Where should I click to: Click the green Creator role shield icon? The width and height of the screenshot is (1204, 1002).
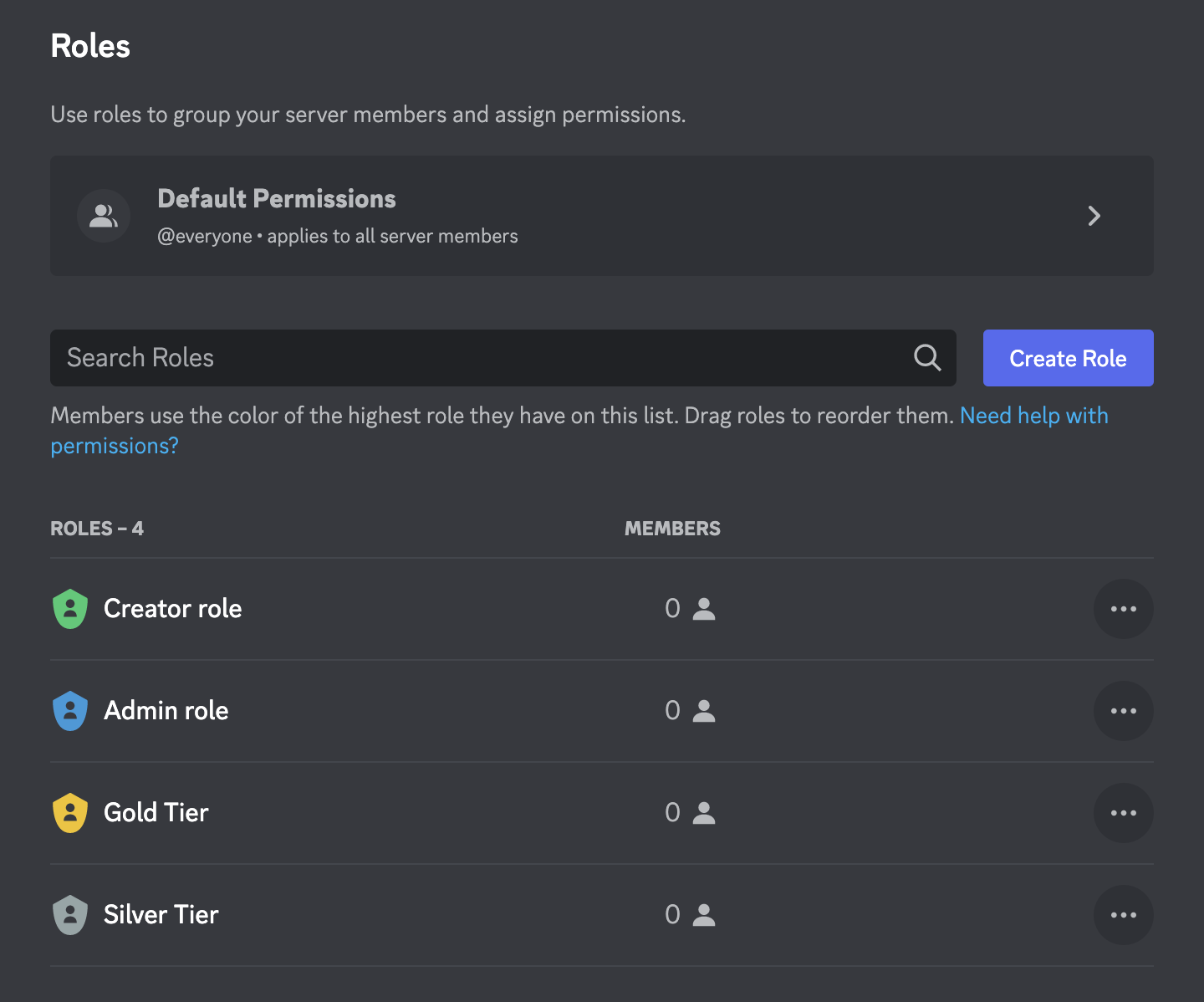[x=70, y=609]
